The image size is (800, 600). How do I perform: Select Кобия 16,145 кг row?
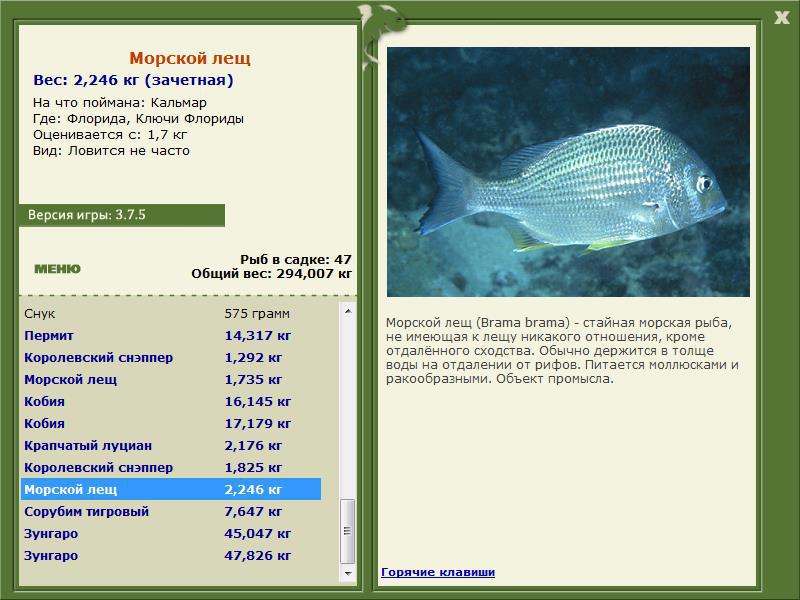point(170,402)
